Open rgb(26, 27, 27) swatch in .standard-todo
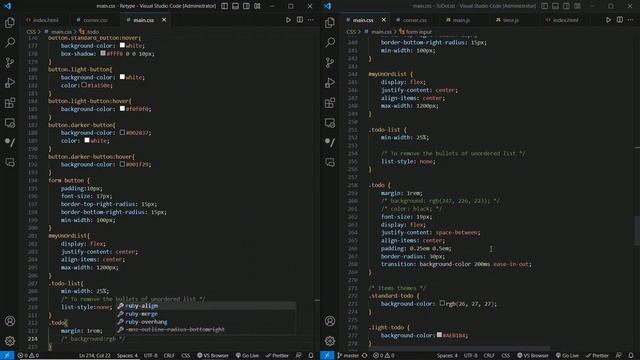Screen dimensions: 640x360 click(x=442, y=303)
